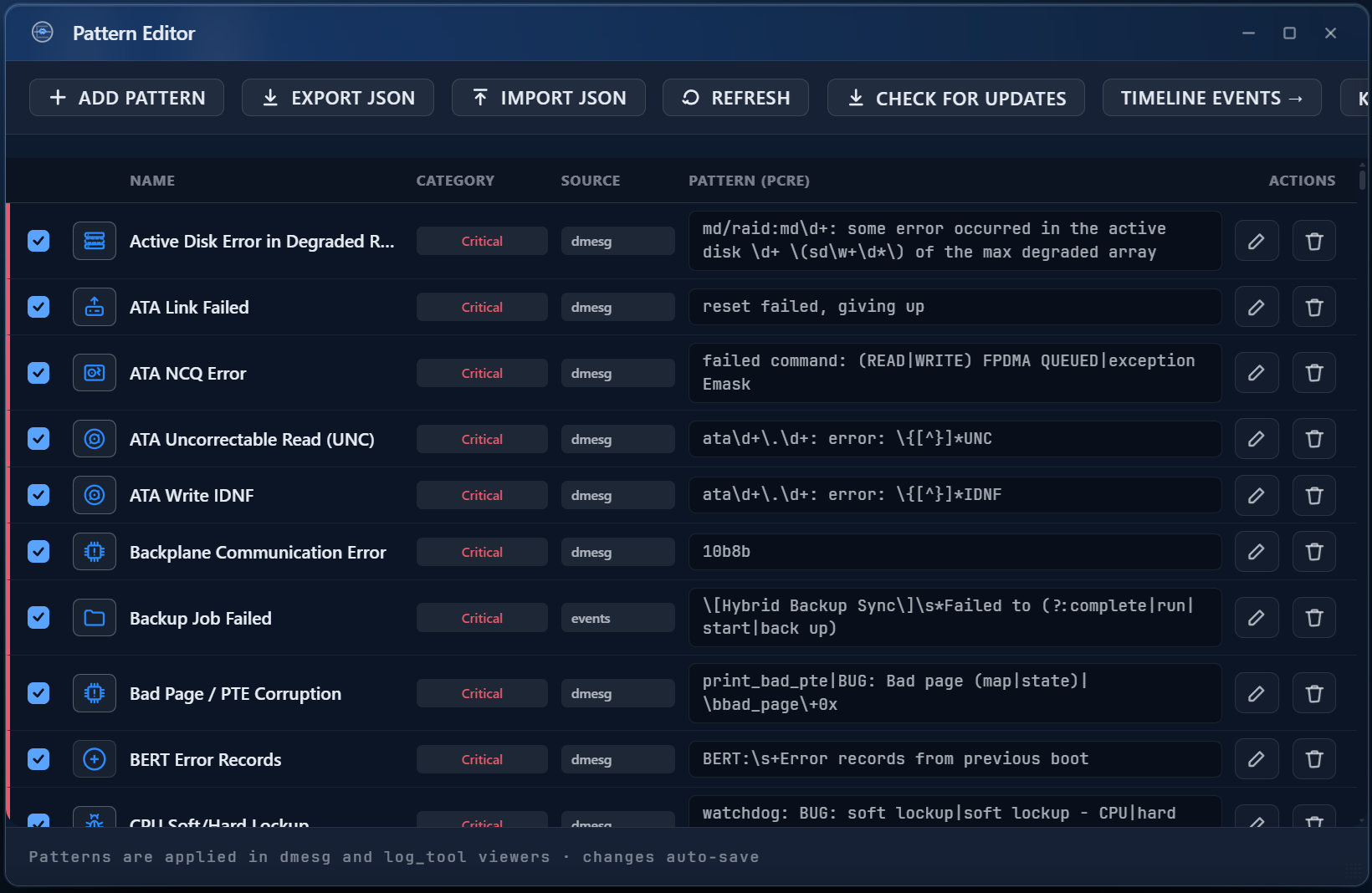Image resolution: width=1372 pixels, height=893 pixels.
Task: Disable the Backup Job Failed checkbox
Action: pyautogui.click(x=38, y=618)
